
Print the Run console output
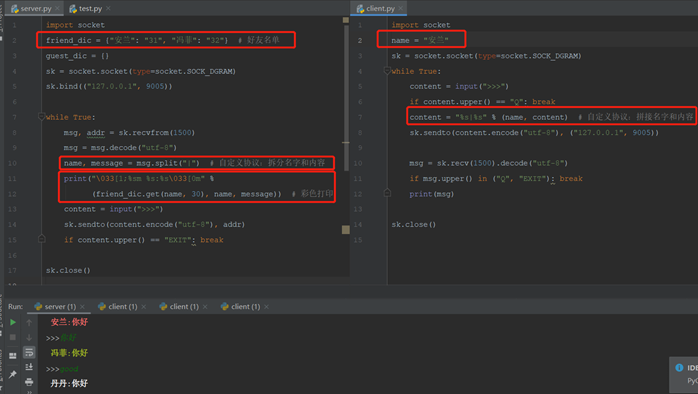pos(29,382)
